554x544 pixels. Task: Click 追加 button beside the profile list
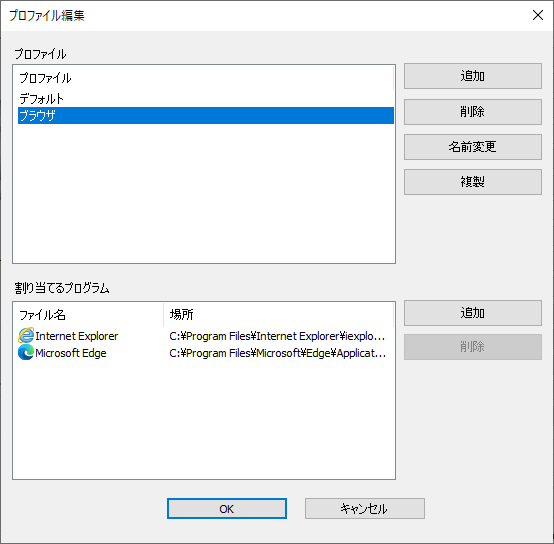click(472, 76)
